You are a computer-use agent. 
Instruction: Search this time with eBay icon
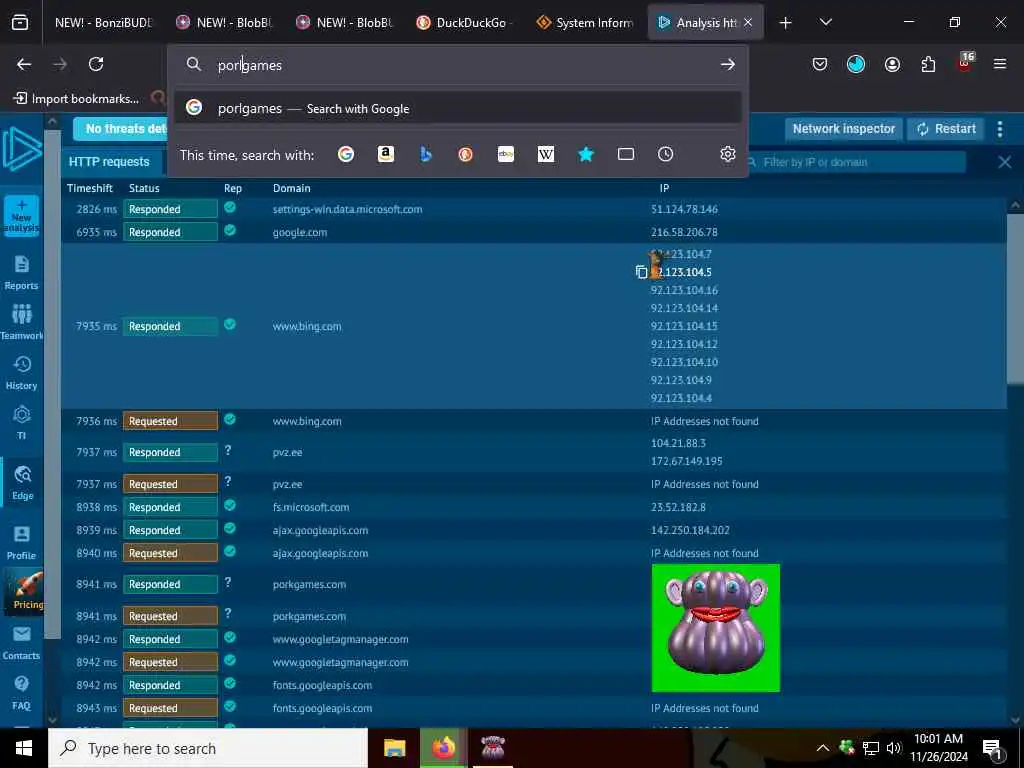(x=506, y=154)
